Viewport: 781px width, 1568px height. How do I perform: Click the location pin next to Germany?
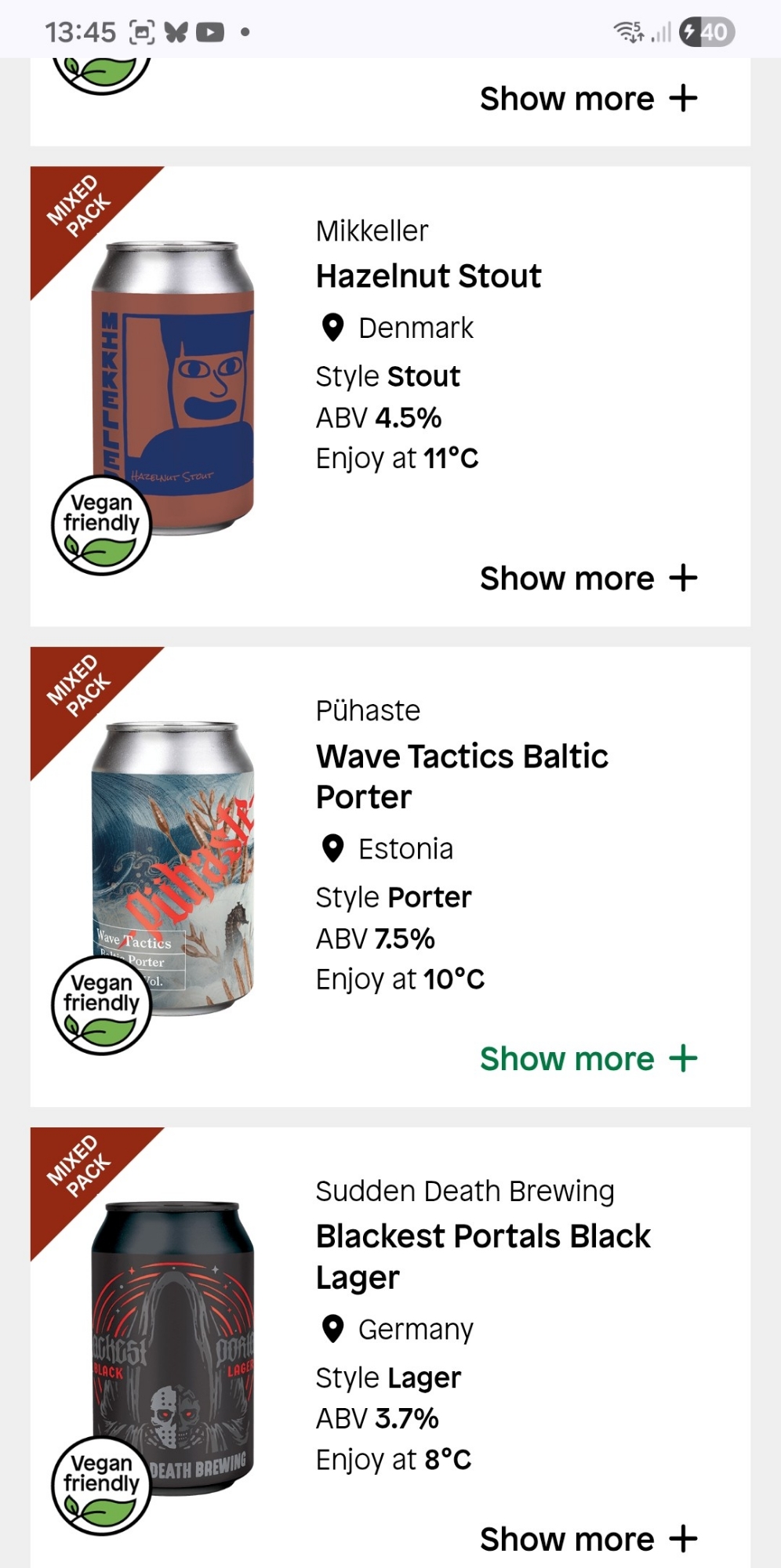coord(333,1329)
